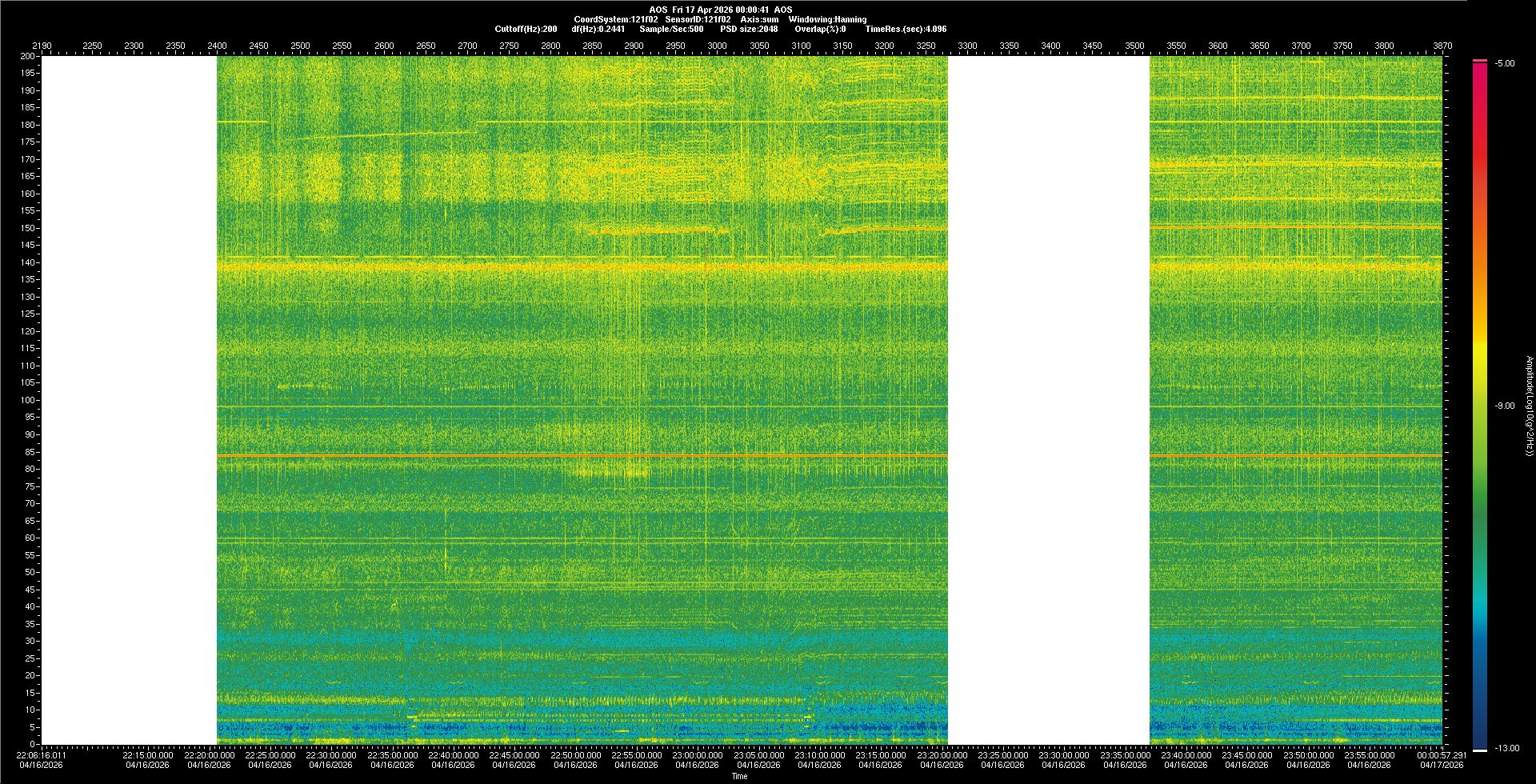The height and width of the screenshot is (784, 1536).
Task: Click the Windowing:Hanning header text
Action: pos(827,19)
